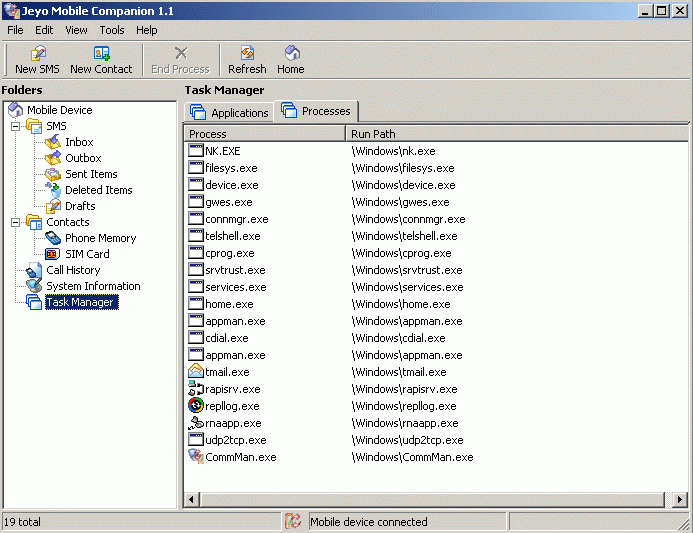Viewport: 693px width, 533px height.
Task: Switch to the Processes tab
Action: point(316,111)
